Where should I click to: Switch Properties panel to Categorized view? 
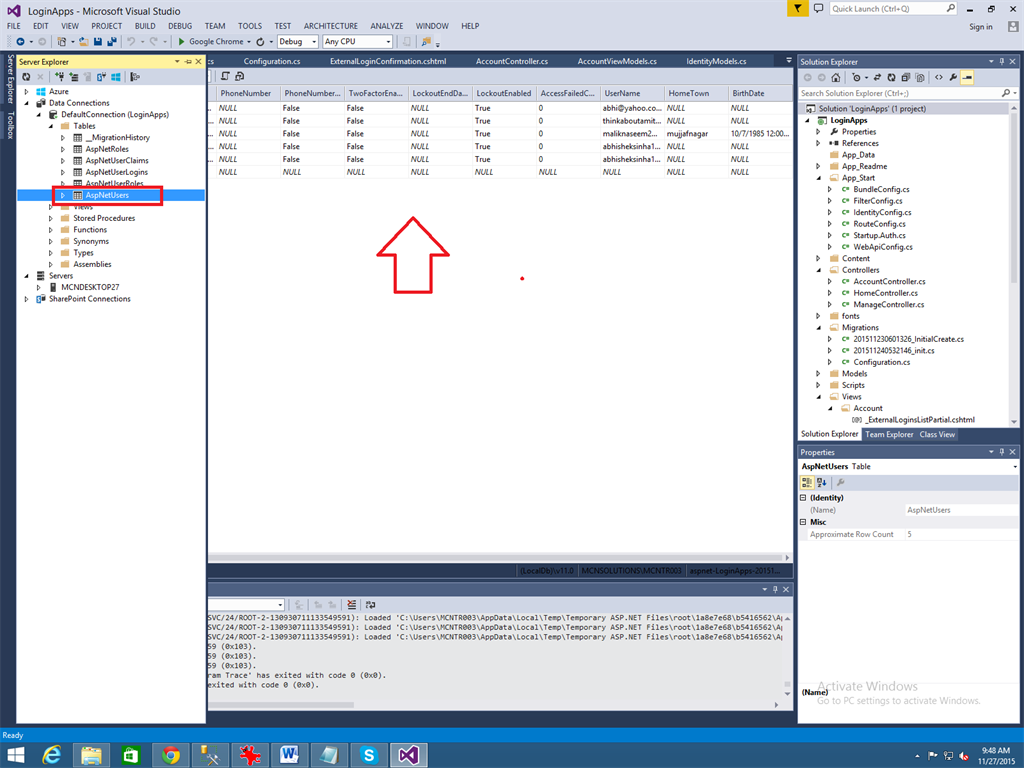coord(807,483)
